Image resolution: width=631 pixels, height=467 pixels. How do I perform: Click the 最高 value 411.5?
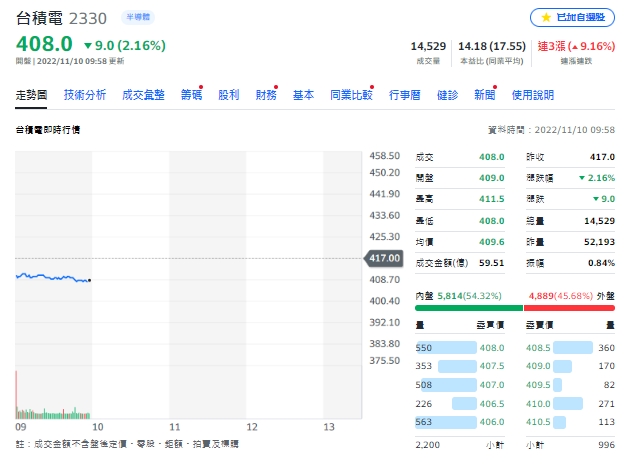[x=491, y=199]
